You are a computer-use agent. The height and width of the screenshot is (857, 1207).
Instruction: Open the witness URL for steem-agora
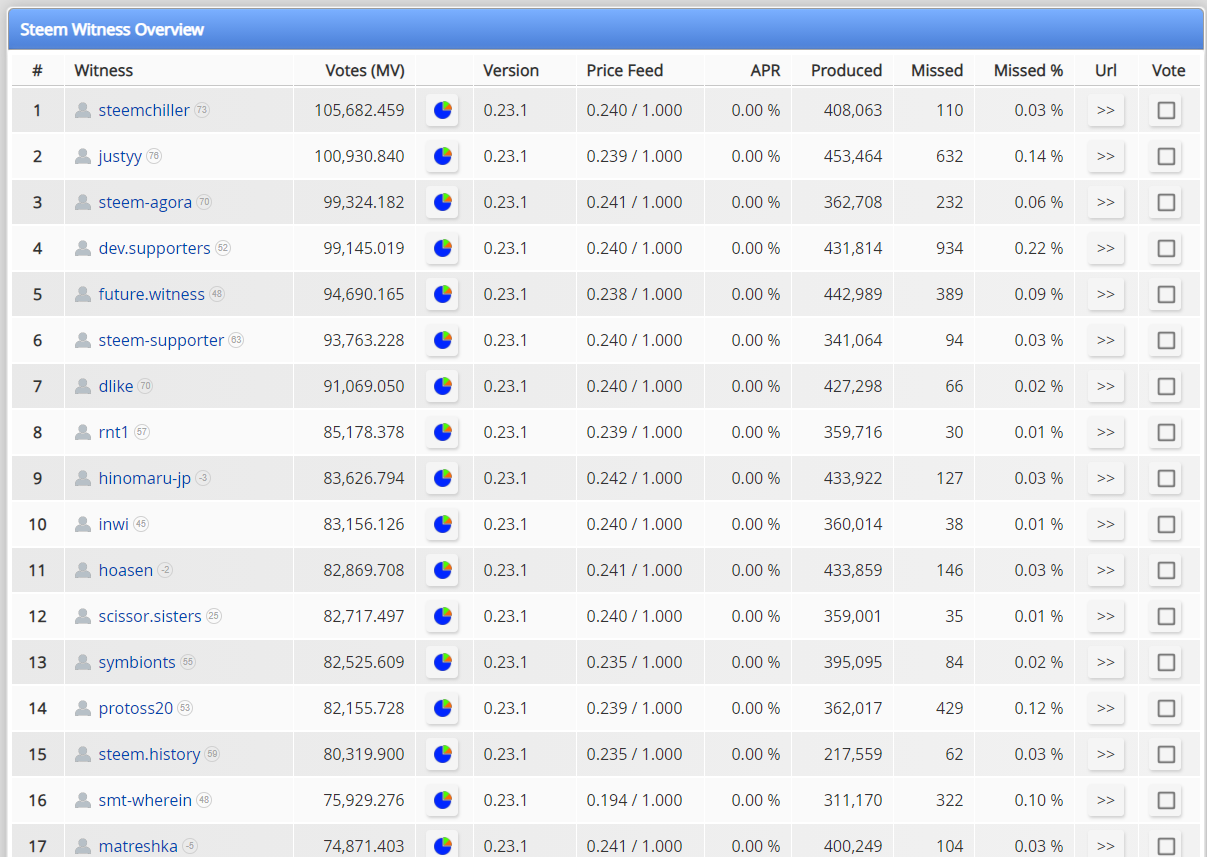click(1106, 202)
